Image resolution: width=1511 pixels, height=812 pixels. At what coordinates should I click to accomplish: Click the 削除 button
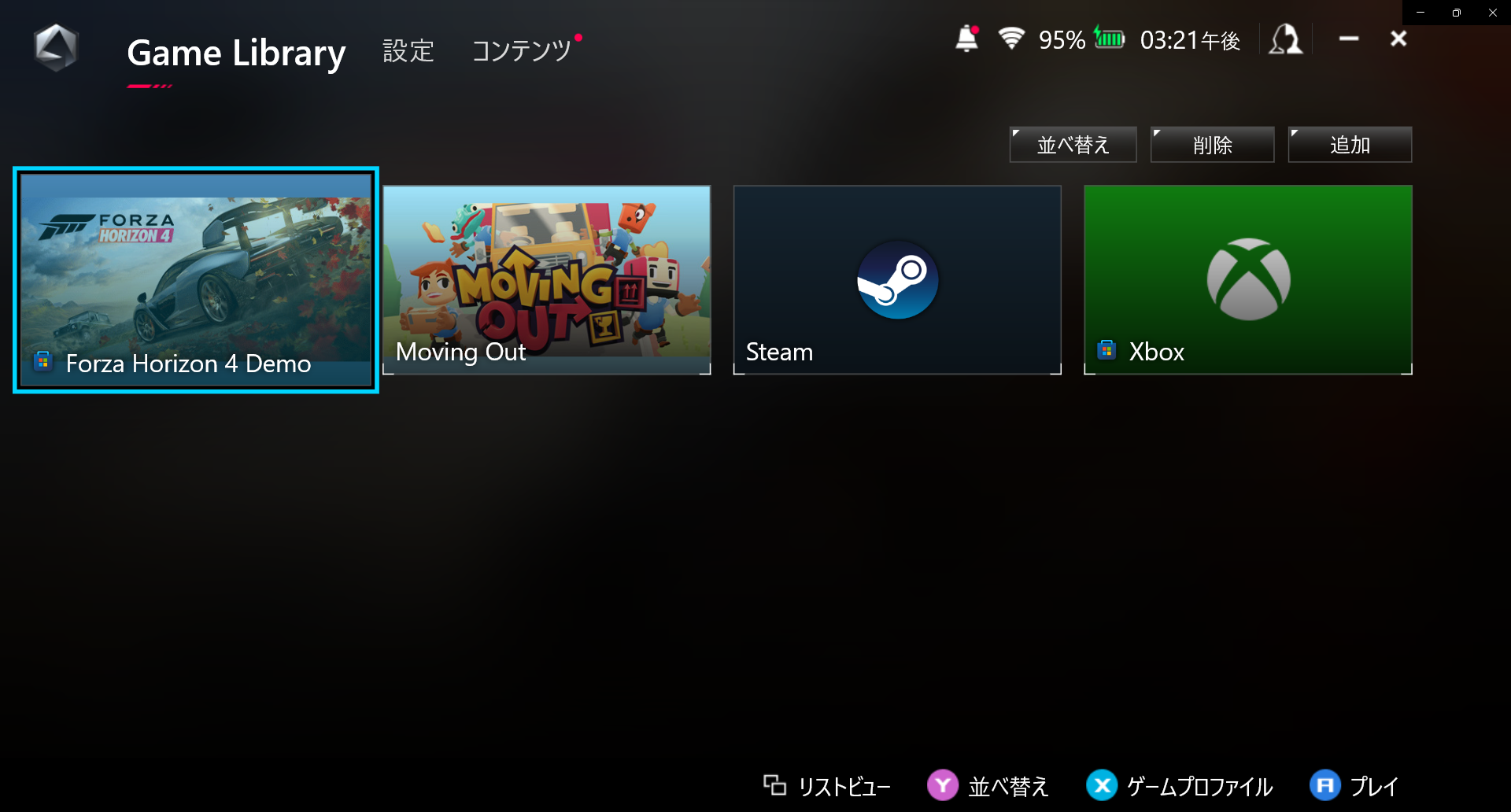click(1213, 145)
